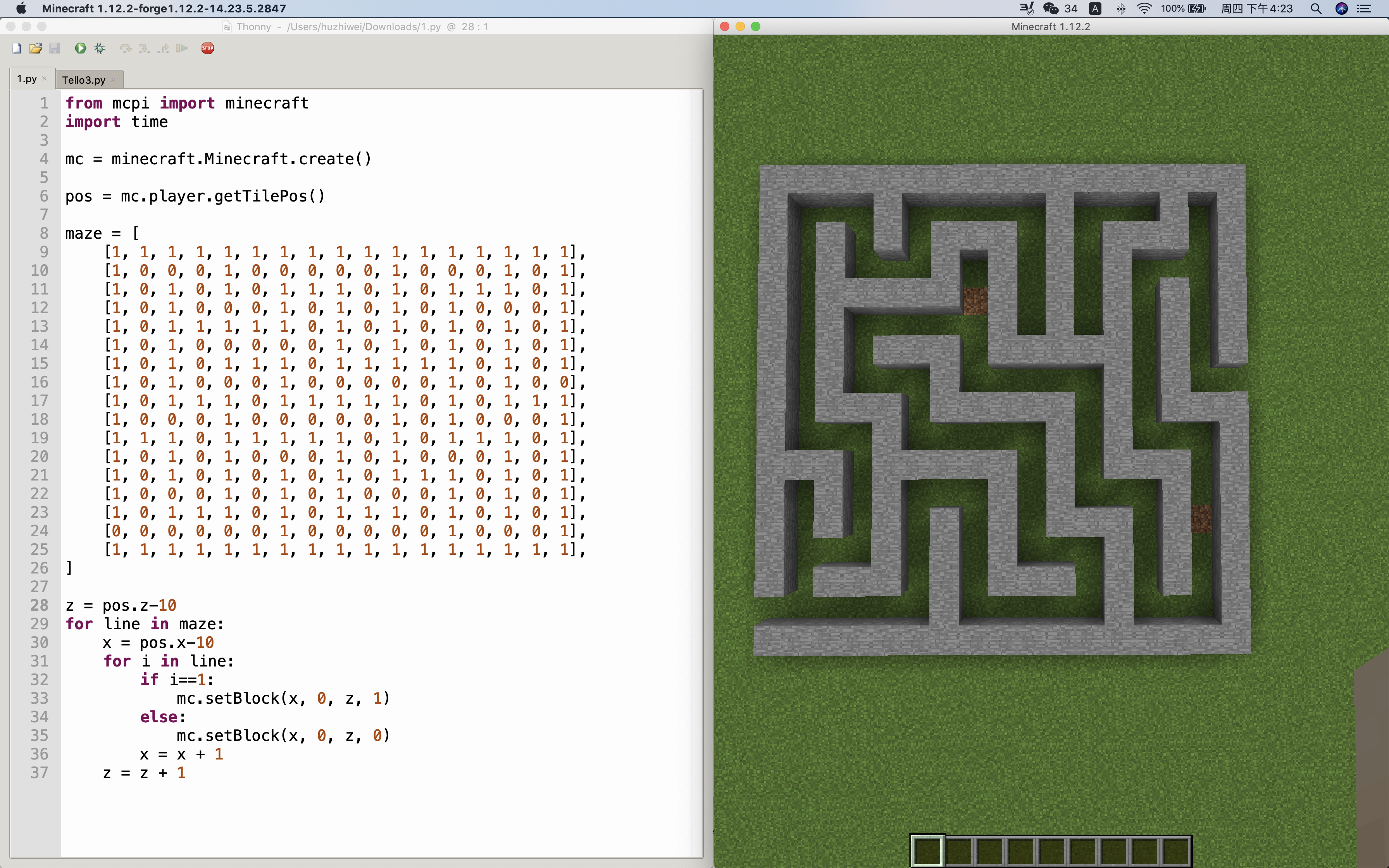Place cursor on 'pos = mc.player.getTilePos()' line
1389x868 pixels.
pyautogui.click(x=195, y=196)
